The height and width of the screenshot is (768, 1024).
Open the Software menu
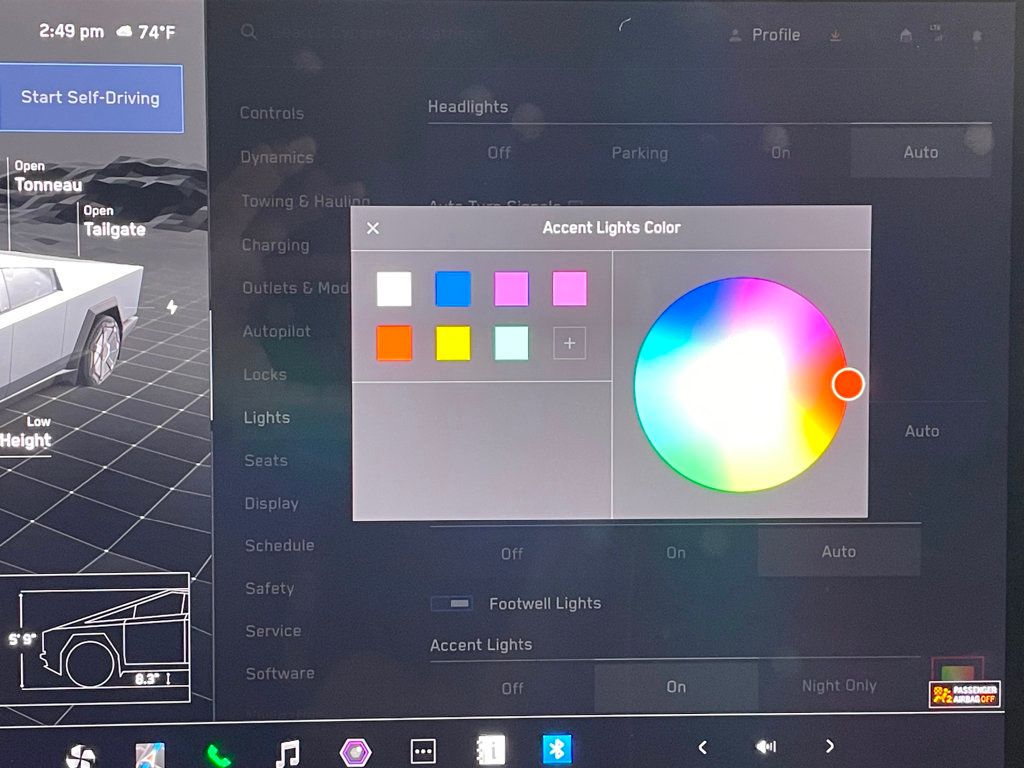(280, 673)
